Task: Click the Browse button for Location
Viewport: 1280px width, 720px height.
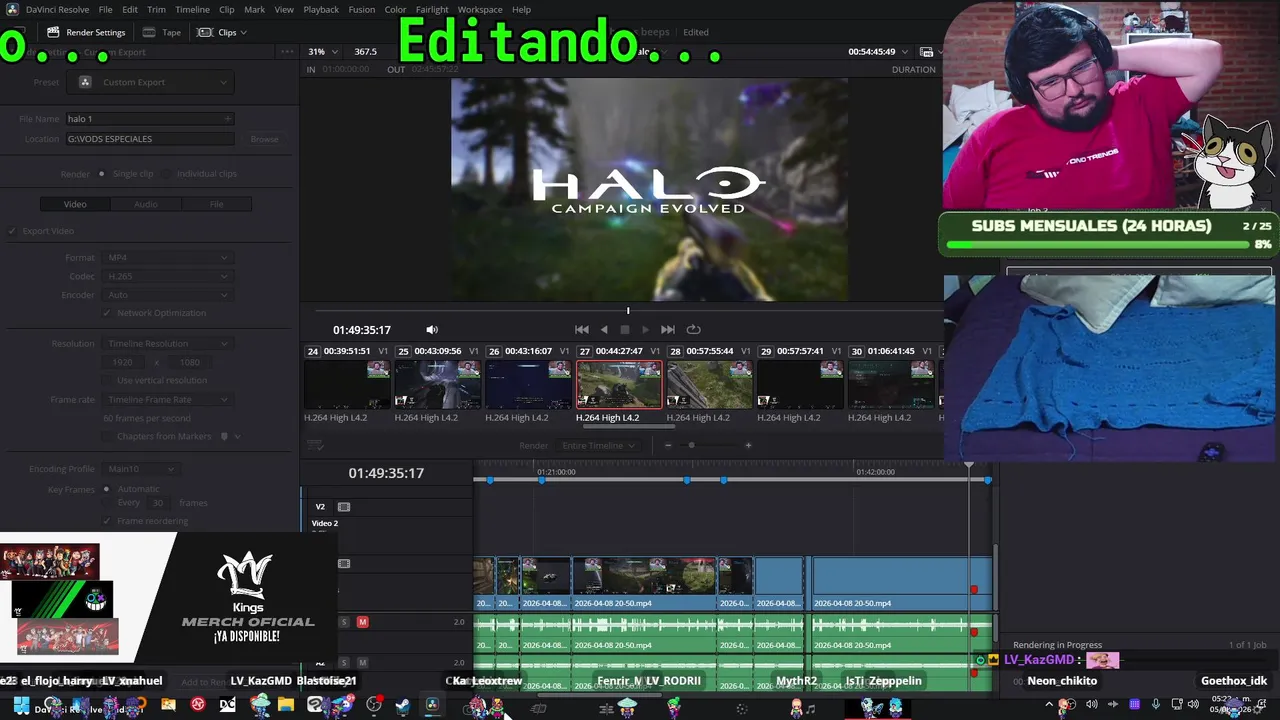Action: pos(264,139)
